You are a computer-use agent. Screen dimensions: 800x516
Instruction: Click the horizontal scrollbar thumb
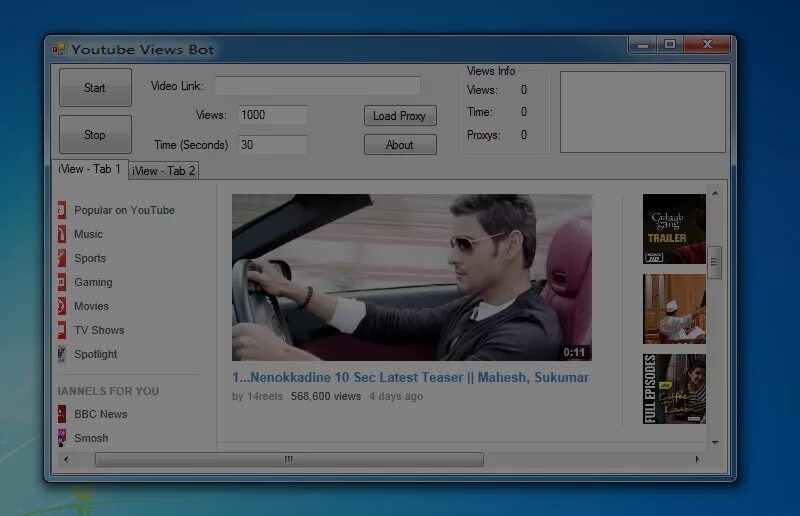click(x=289, y=459)
